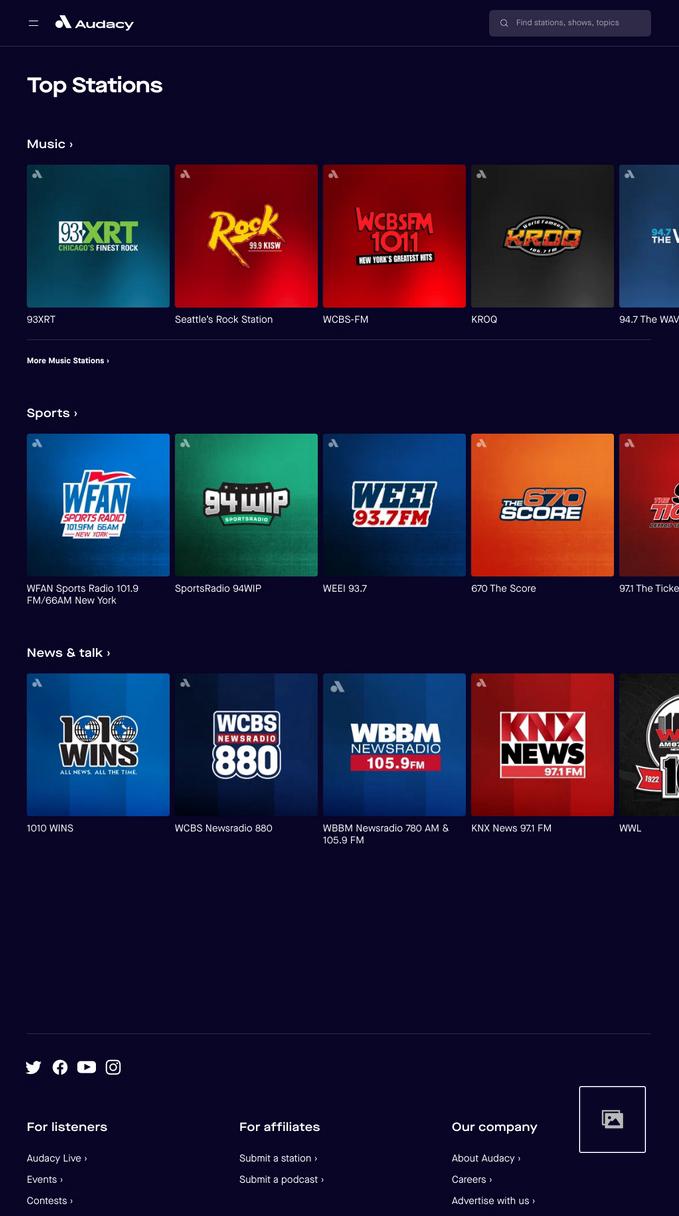Expand the Music section heading

(49, 144)
